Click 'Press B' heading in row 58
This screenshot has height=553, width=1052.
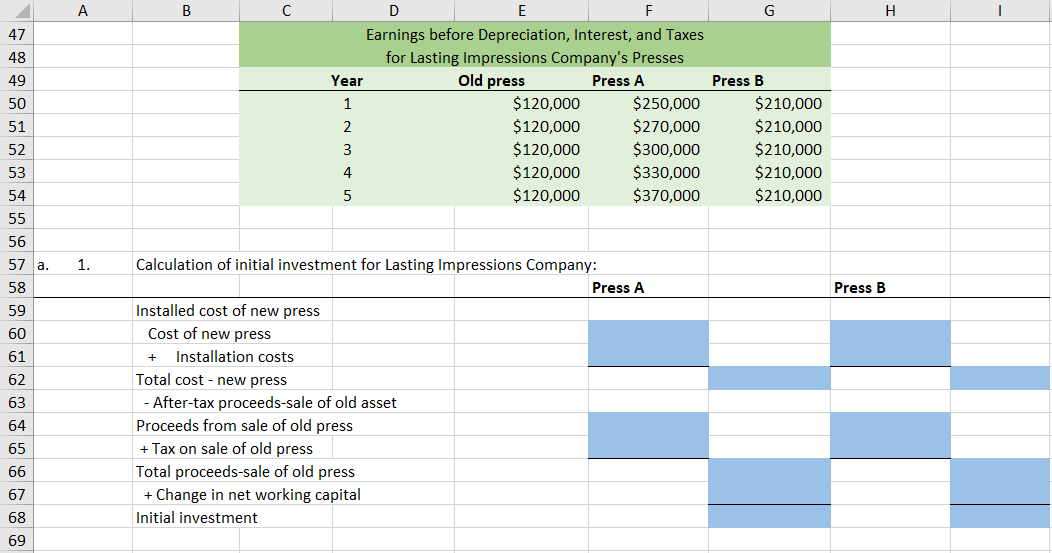(859, 287)
